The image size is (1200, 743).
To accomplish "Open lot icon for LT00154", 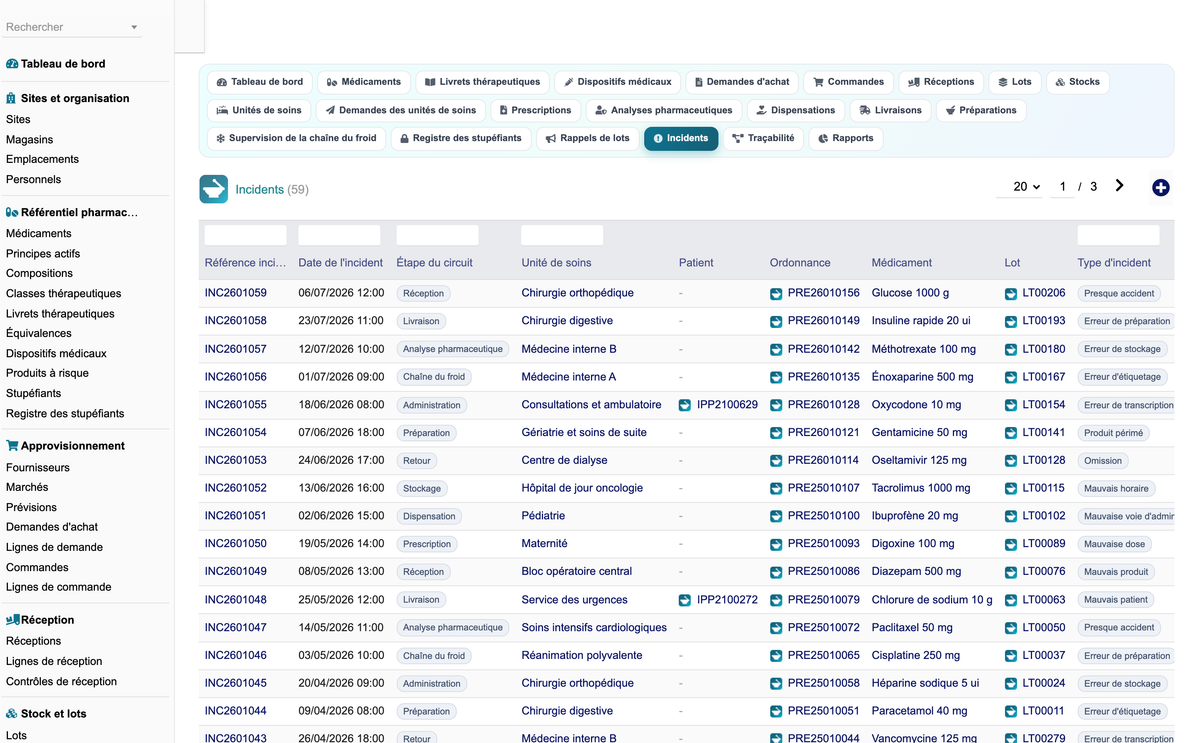I will click(x=1011, y=405).
